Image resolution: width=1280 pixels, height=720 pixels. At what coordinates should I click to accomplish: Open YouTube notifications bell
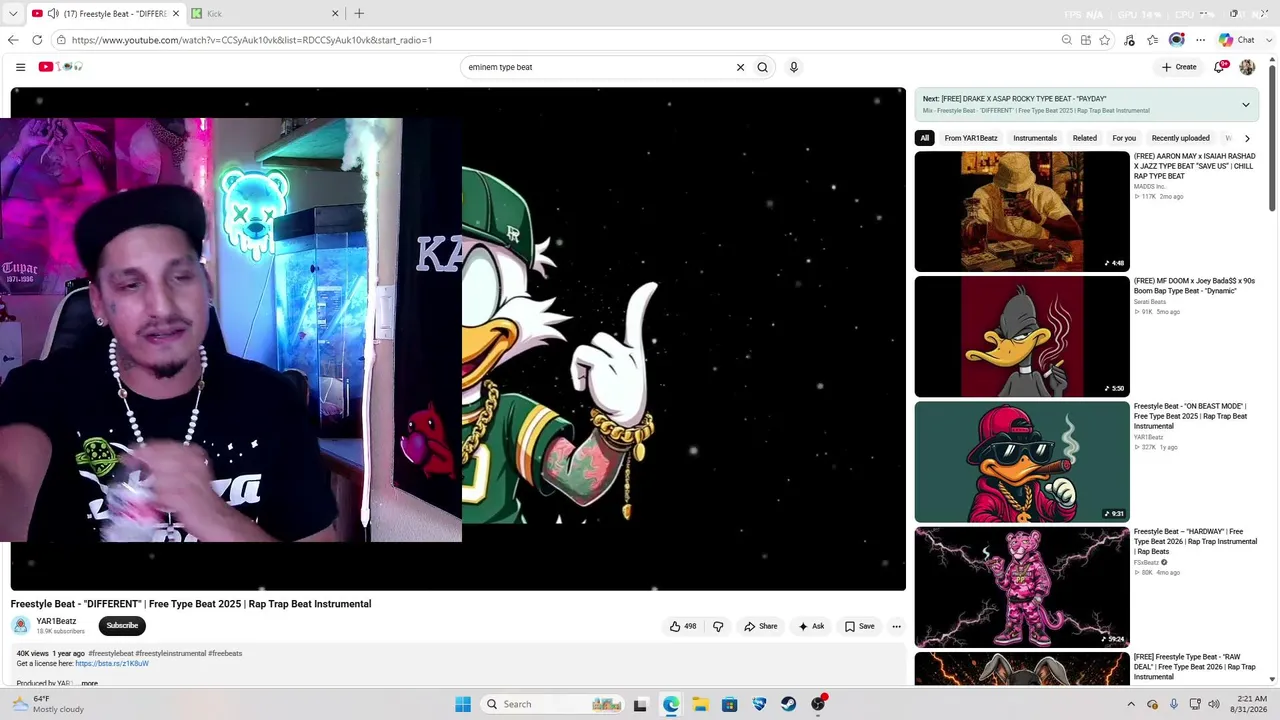[1219, 67]
